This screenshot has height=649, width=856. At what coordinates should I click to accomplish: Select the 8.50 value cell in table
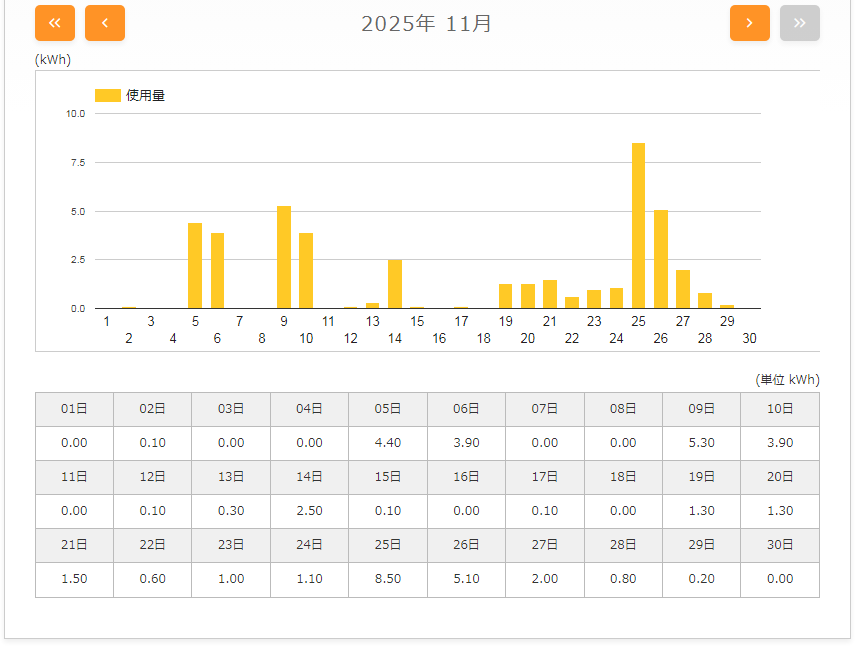(x=388, y=579)
